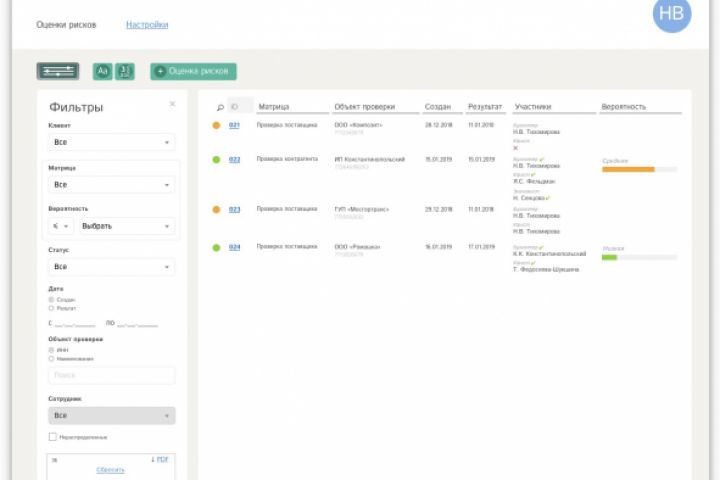The image size is (720, 480).
Task: Click participant Н. Сенцова
Action: point(529,198)
